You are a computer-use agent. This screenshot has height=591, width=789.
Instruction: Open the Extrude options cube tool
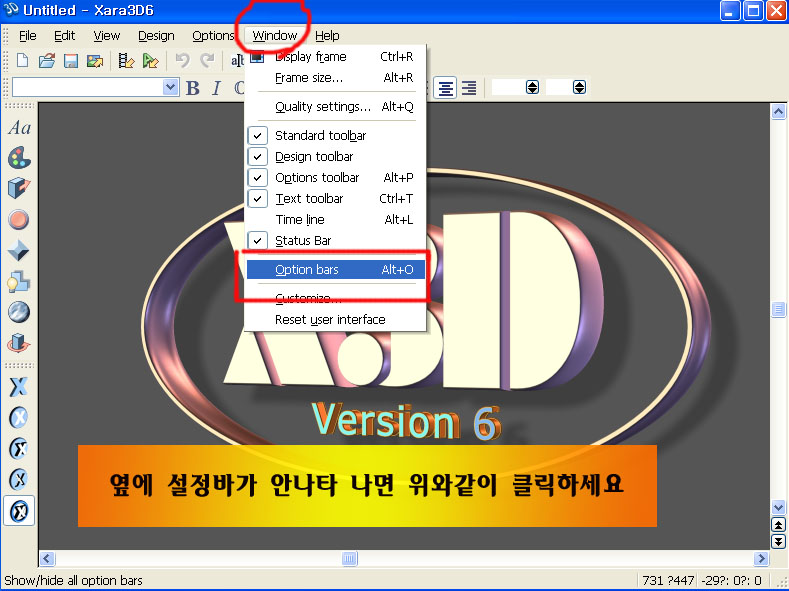19,188
